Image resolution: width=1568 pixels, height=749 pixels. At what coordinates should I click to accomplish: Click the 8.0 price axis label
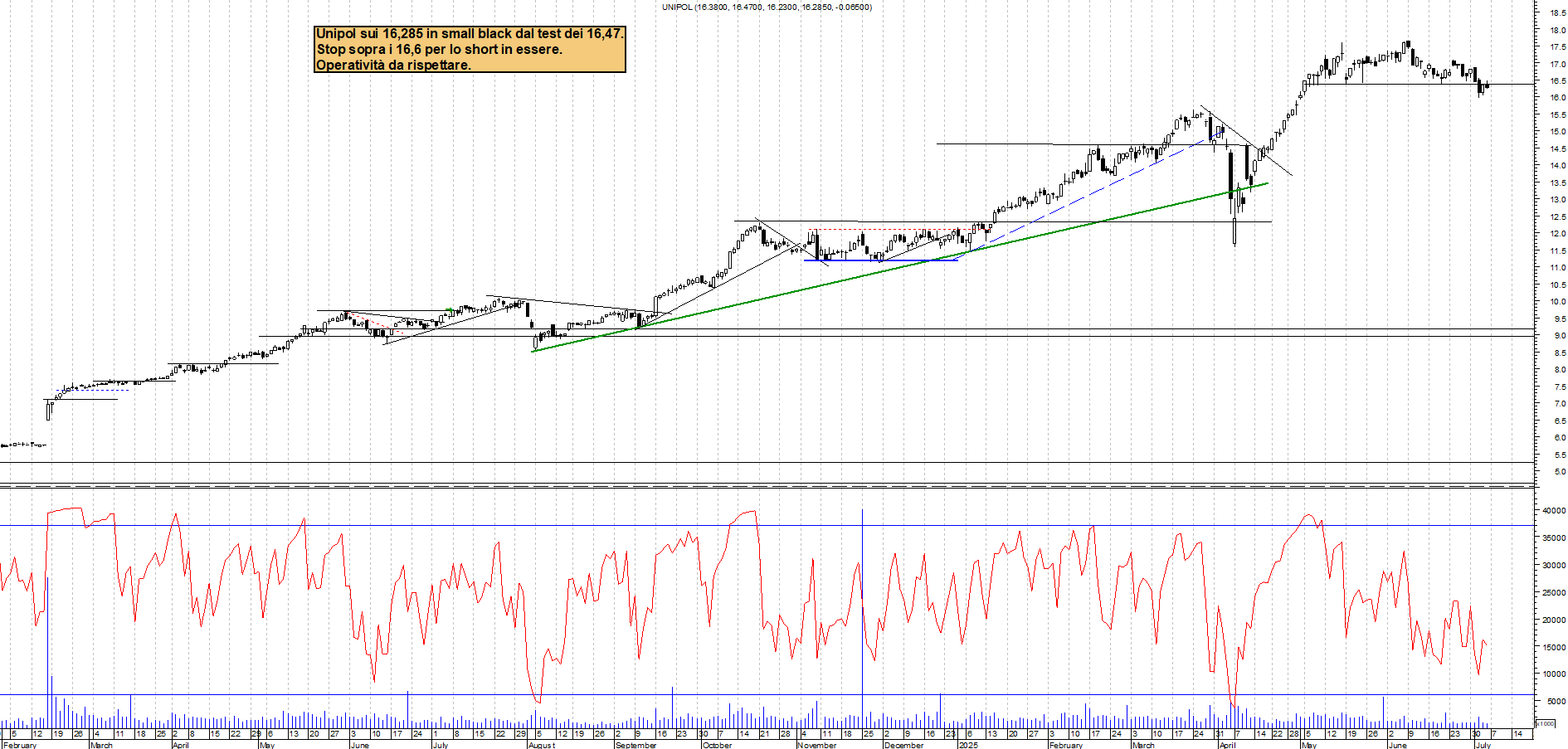pos(1560,370)
